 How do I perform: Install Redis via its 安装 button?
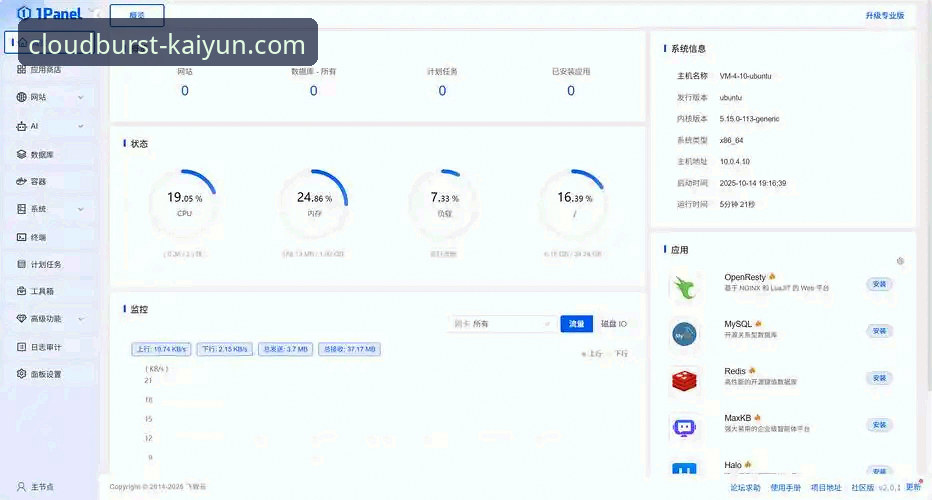click(x=879, y=378)
